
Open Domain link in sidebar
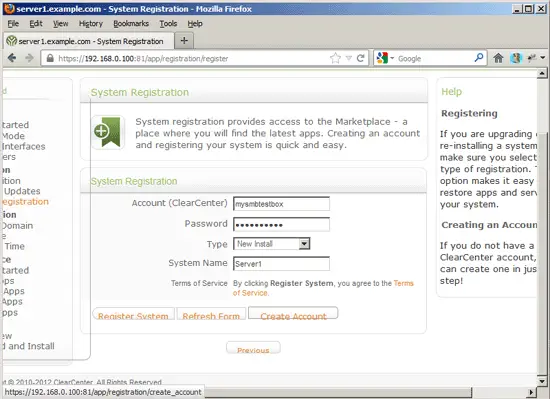pyautogui.click(x=17, y=225)
